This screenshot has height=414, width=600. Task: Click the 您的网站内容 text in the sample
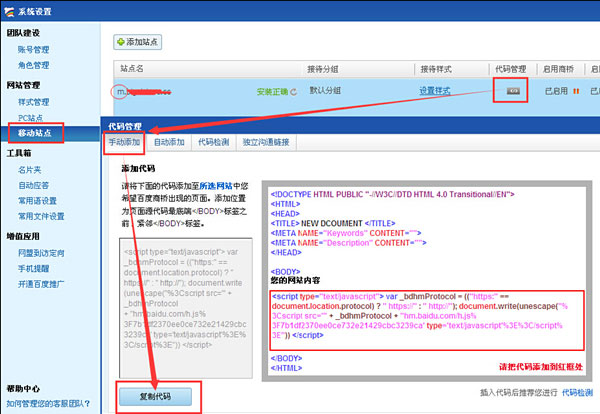[x=295, y=280]
